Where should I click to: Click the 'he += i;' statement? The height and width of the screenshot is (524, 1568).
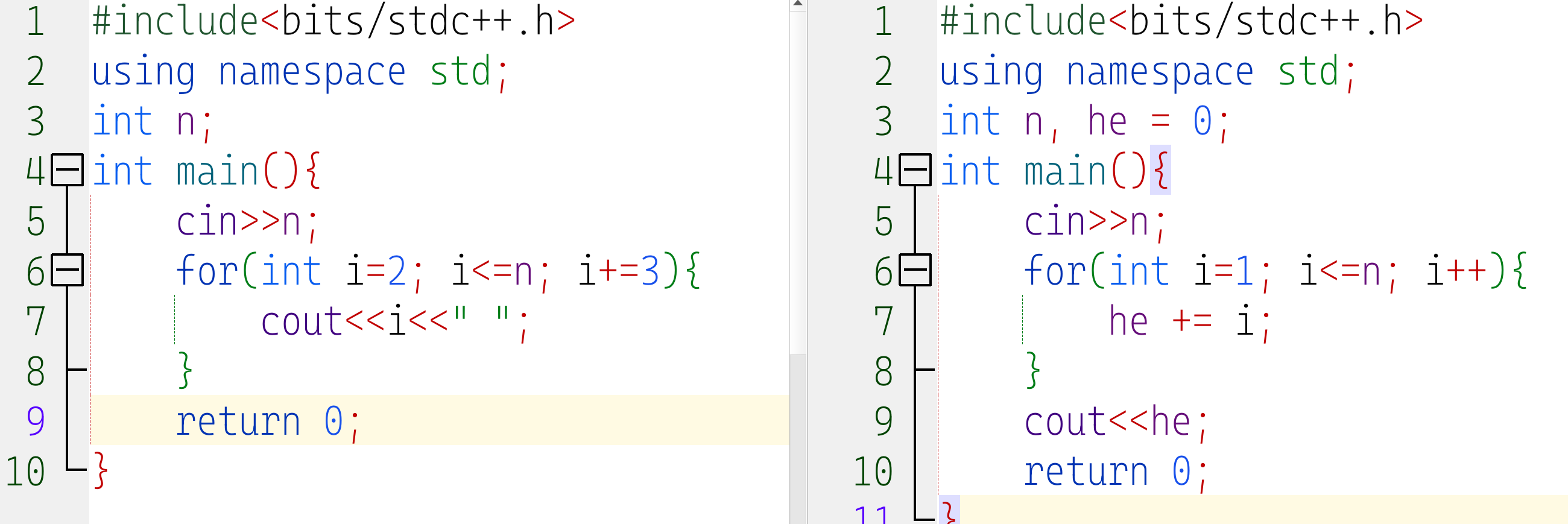click(1187, 322)
